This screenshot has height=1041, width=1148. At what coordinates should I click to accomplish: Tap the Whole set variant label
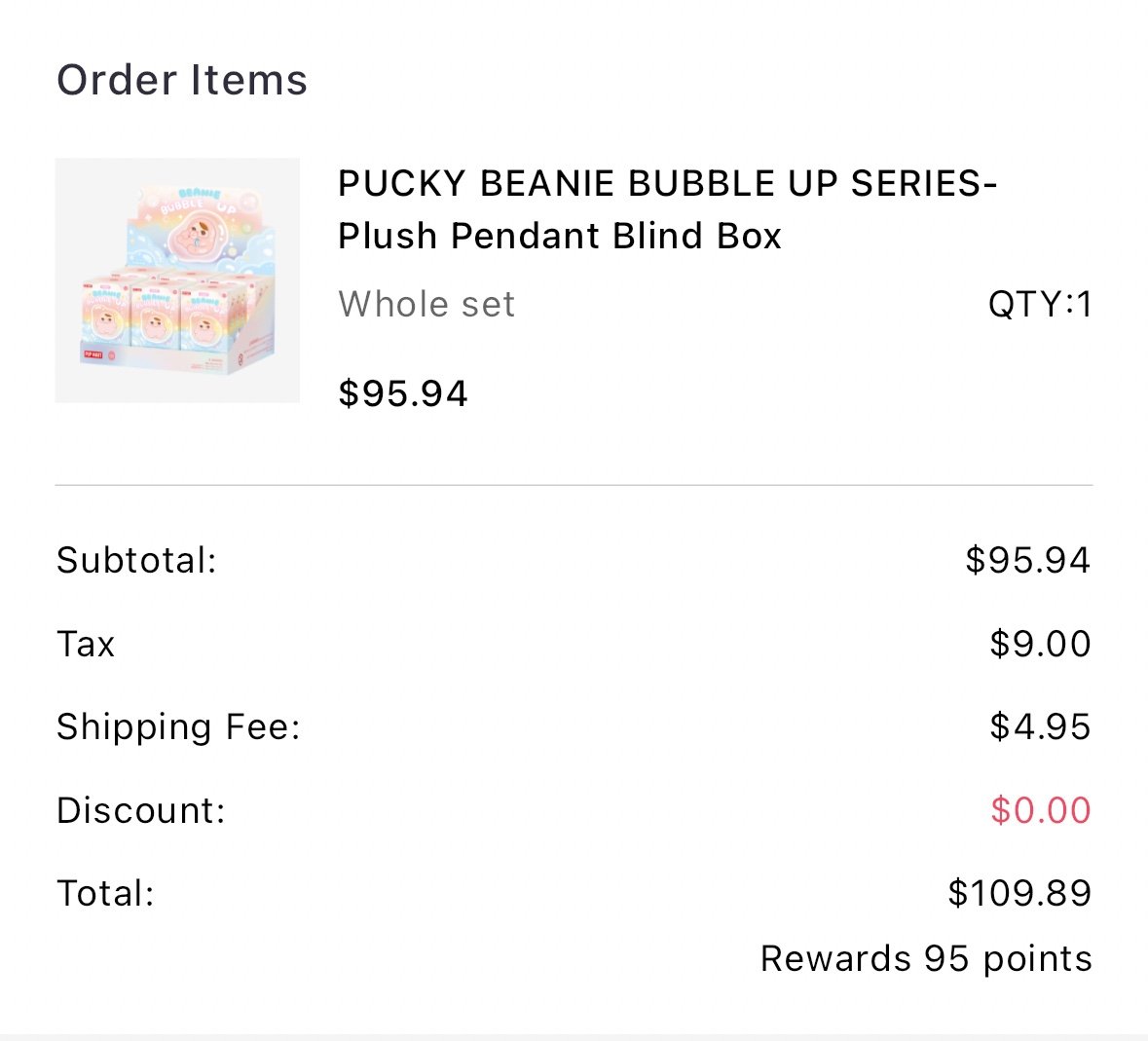click(x=426, y=304)
